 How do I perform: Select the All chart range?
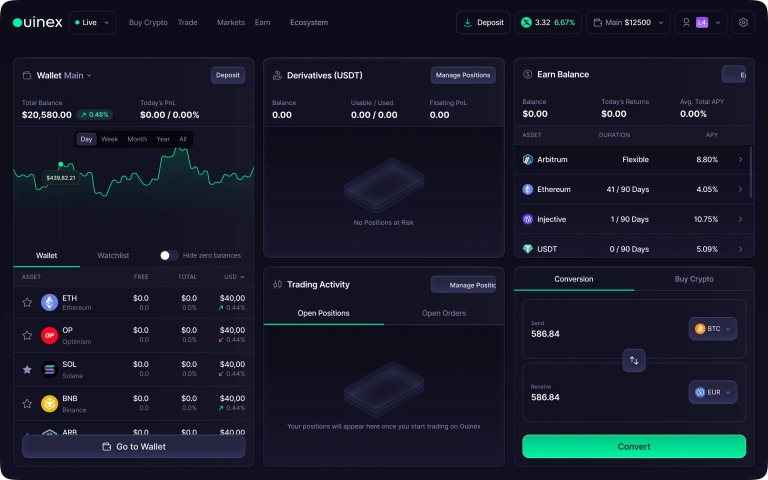coord(183,140)
